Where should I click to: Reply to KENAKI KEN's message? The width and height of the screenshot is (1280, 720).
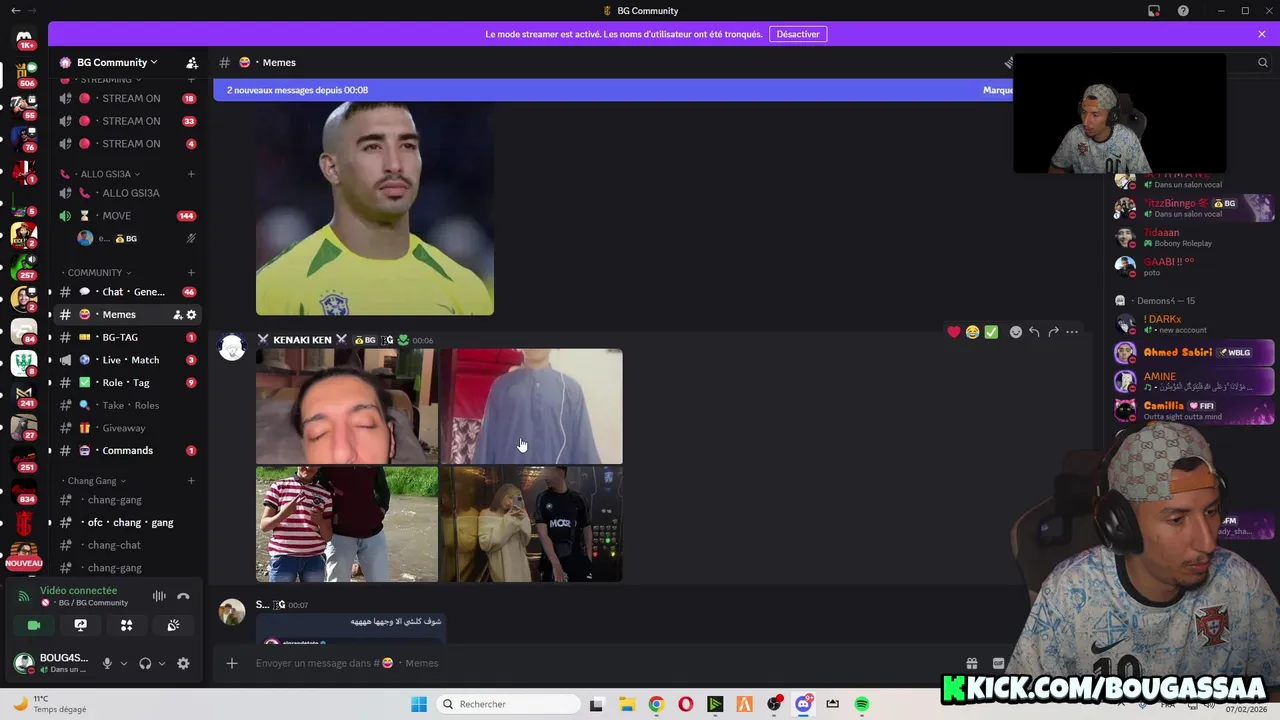[1034, 332]
